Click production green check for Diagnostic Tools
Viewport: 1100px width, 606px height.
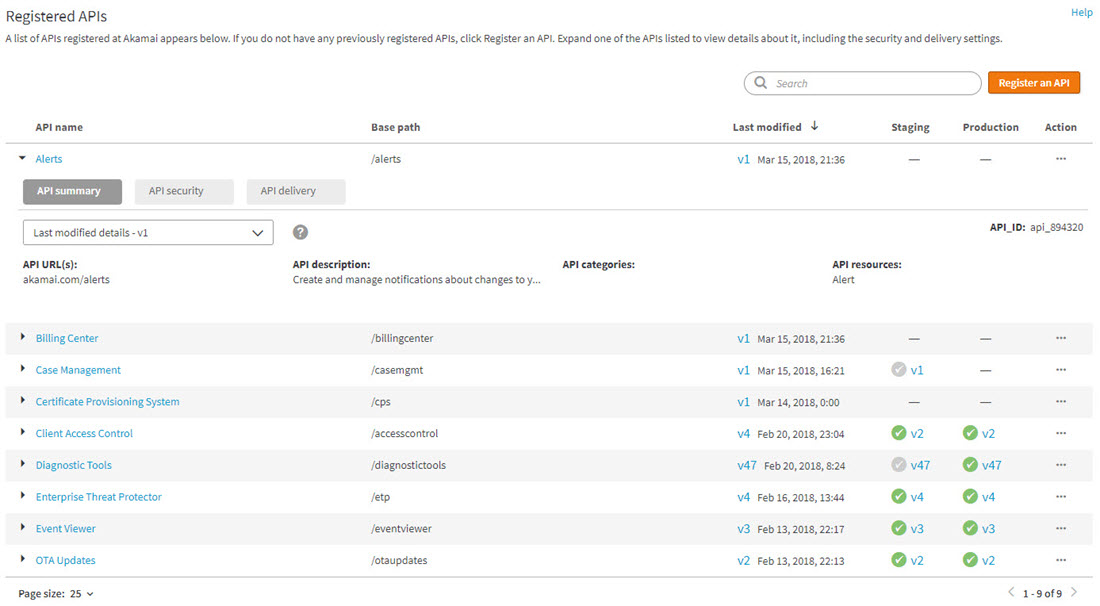(970, 465)
